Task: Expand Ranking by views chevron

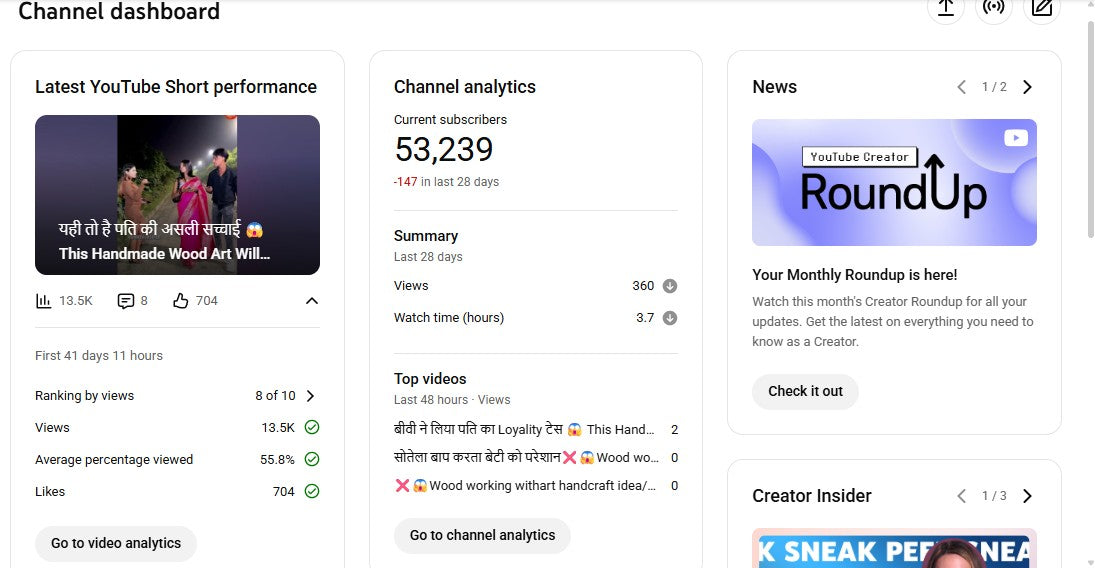Action: [x=310, y=396]
